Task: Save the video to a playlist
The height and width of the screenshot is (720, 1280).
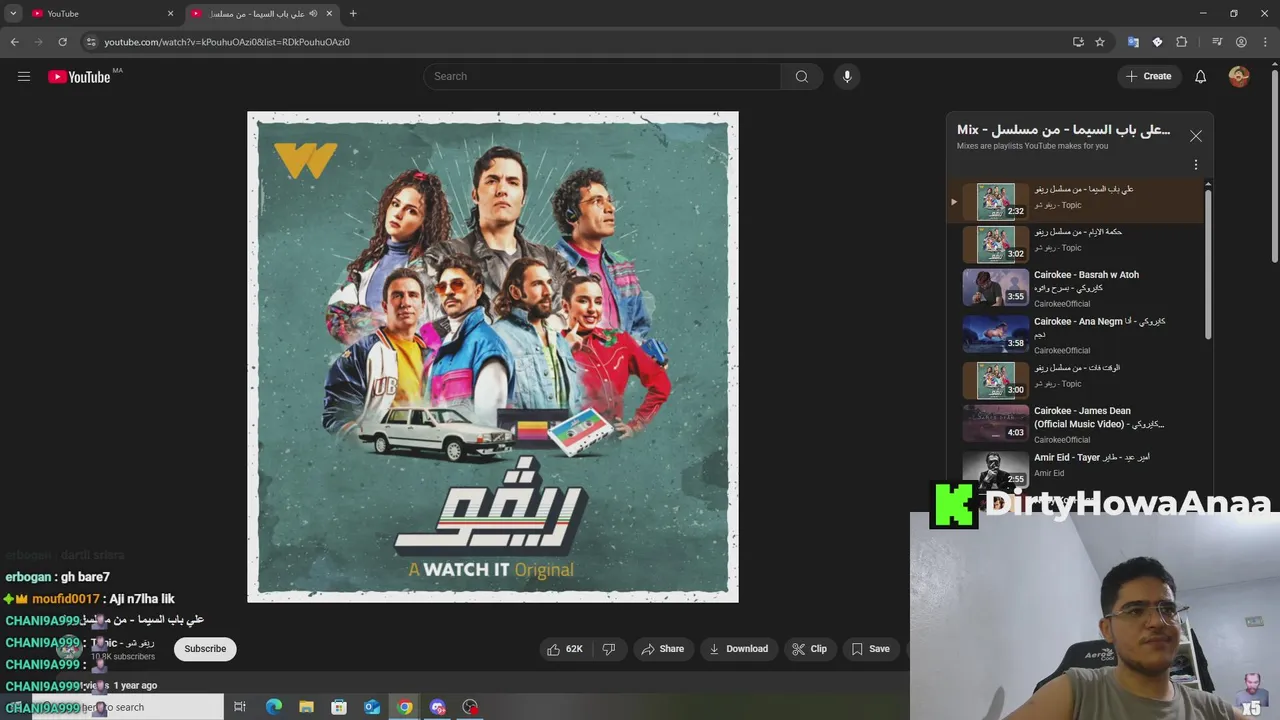Action: (870, 649)
